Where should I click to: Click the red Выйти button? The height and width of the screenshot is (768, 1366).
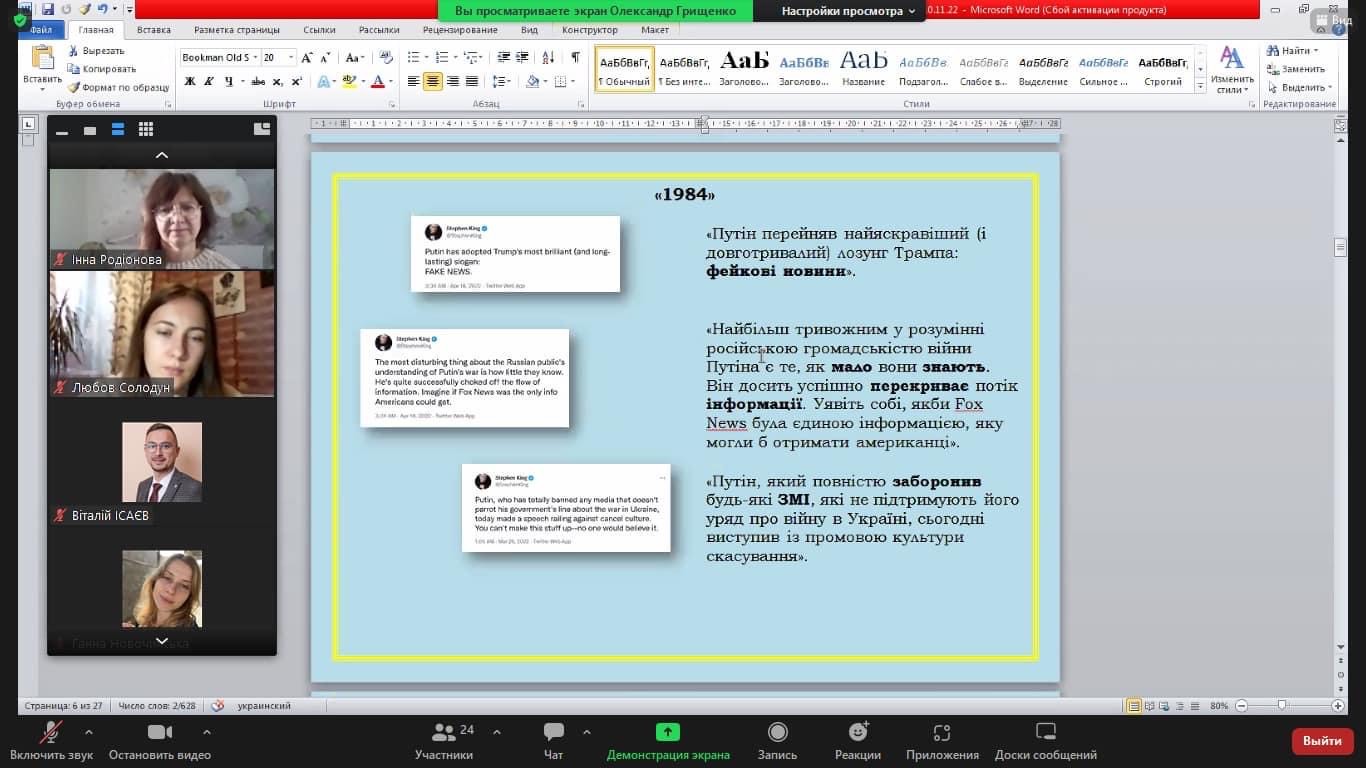(x=1322, y=741)
